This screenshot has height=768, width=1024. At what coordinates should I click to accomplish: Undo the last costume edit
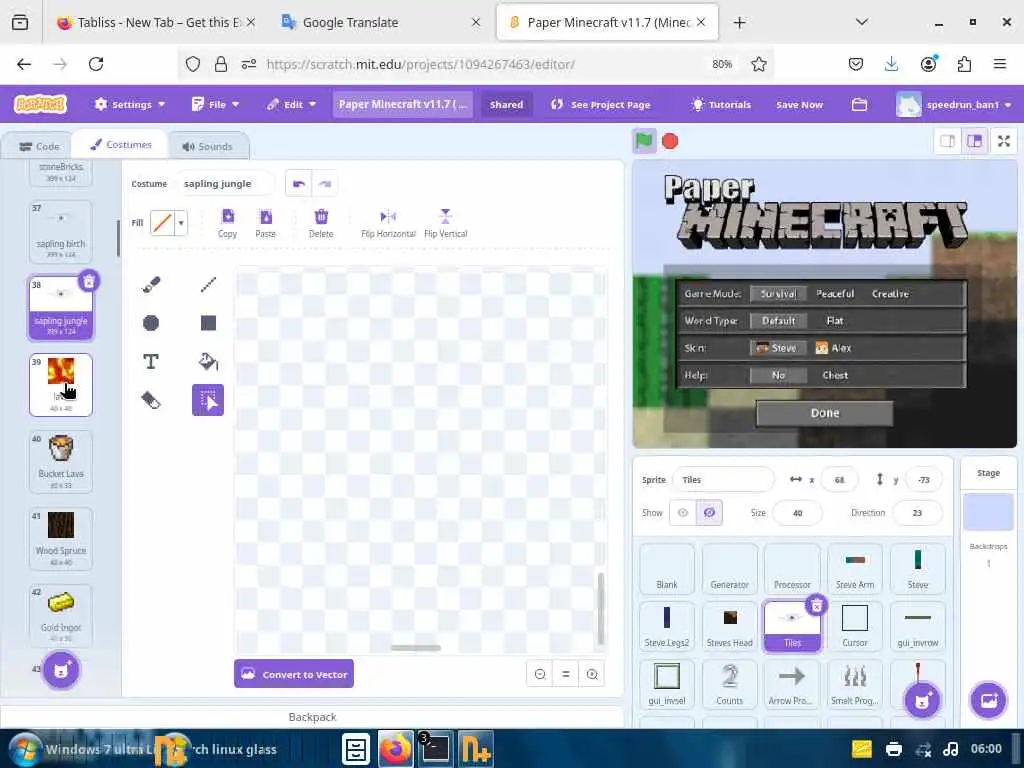coord(299,184)
